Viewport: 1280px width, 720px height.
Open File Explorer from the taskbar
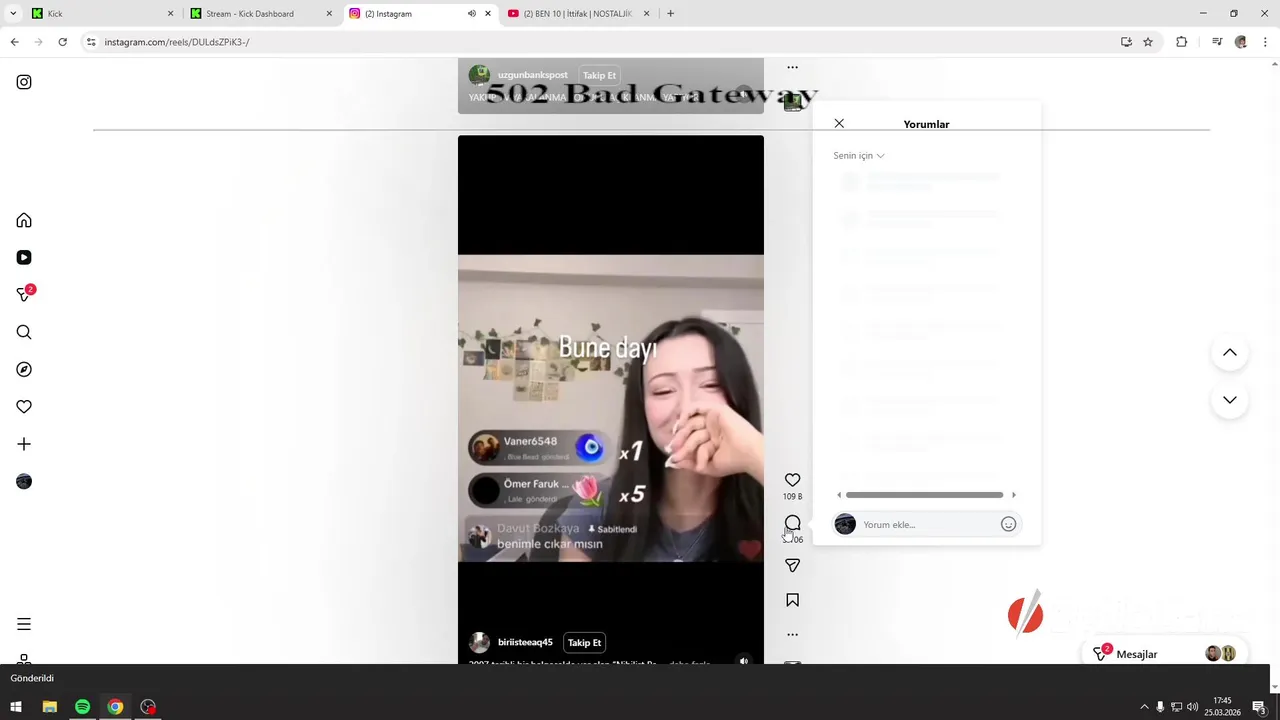pos(49,707)
